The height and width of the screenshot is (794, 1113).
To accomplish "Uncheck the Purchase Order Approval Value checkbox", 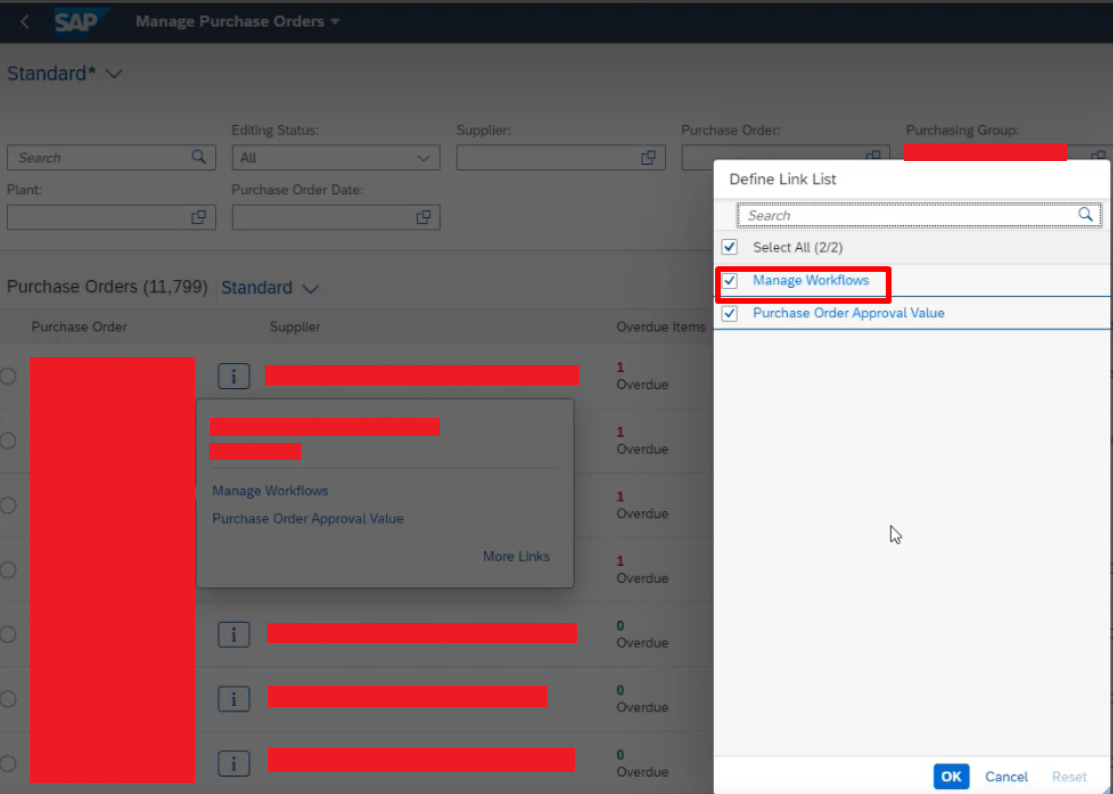I will tap(730, 314).
